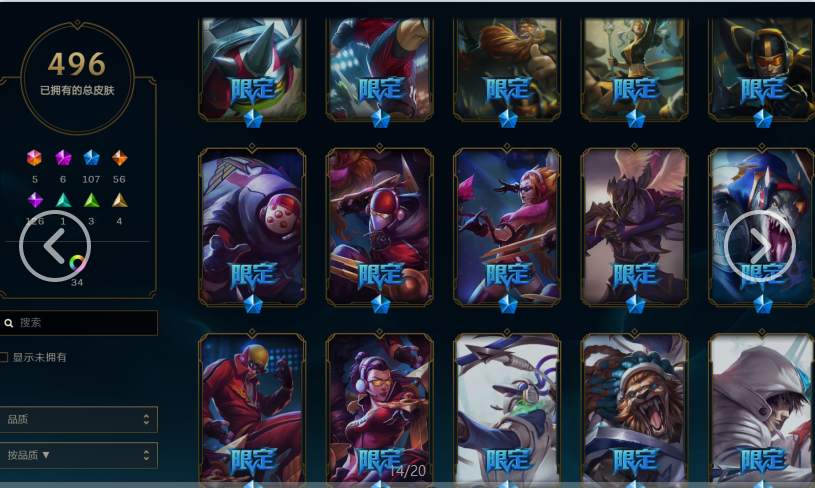This screenshot has height=488, width=815.
Task: Click the teal triangle icon showing 1
Action: tap(63, 200)
